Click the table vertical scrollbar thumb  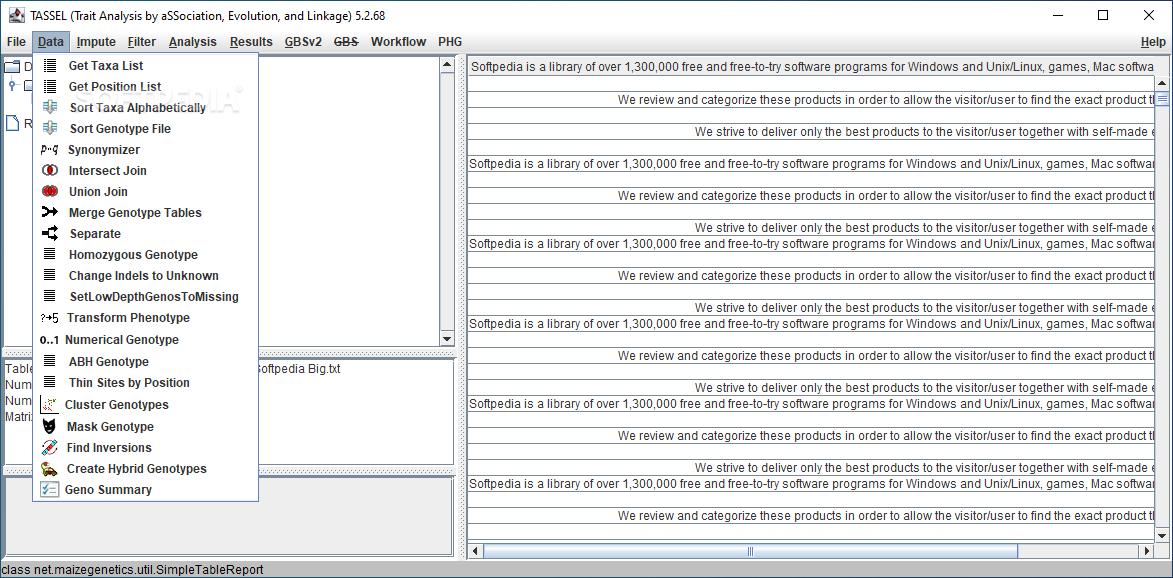[x=1162, y=98]
